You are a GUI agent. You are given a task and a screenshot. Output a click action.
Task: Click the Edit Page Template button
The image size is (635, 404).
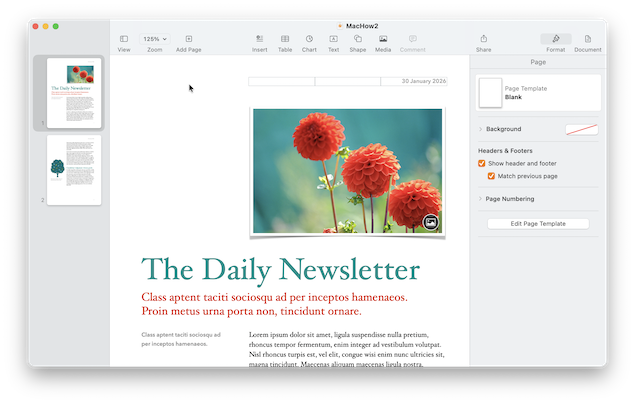[538, 224]
